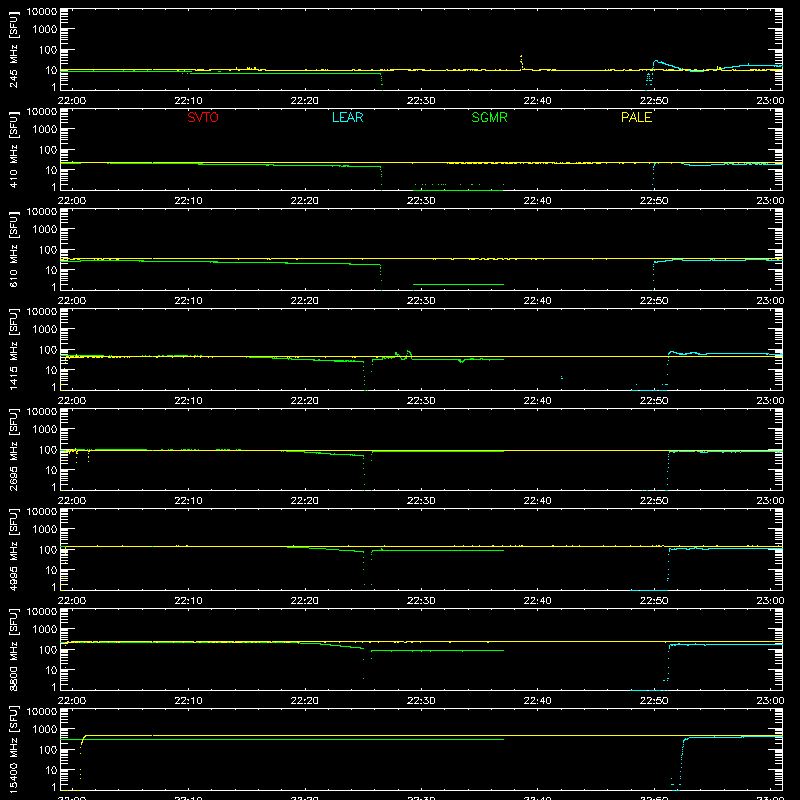Image resolution: width=800 pixels, height=800 pixels.
Task: Click the 22:40 tick label below 245 MHz panel
Action: point(537,101)
